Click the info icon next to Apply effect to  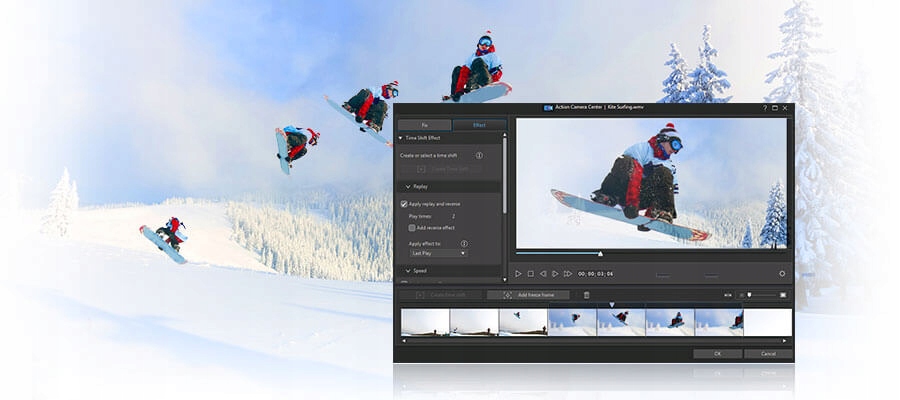(464, 243)
